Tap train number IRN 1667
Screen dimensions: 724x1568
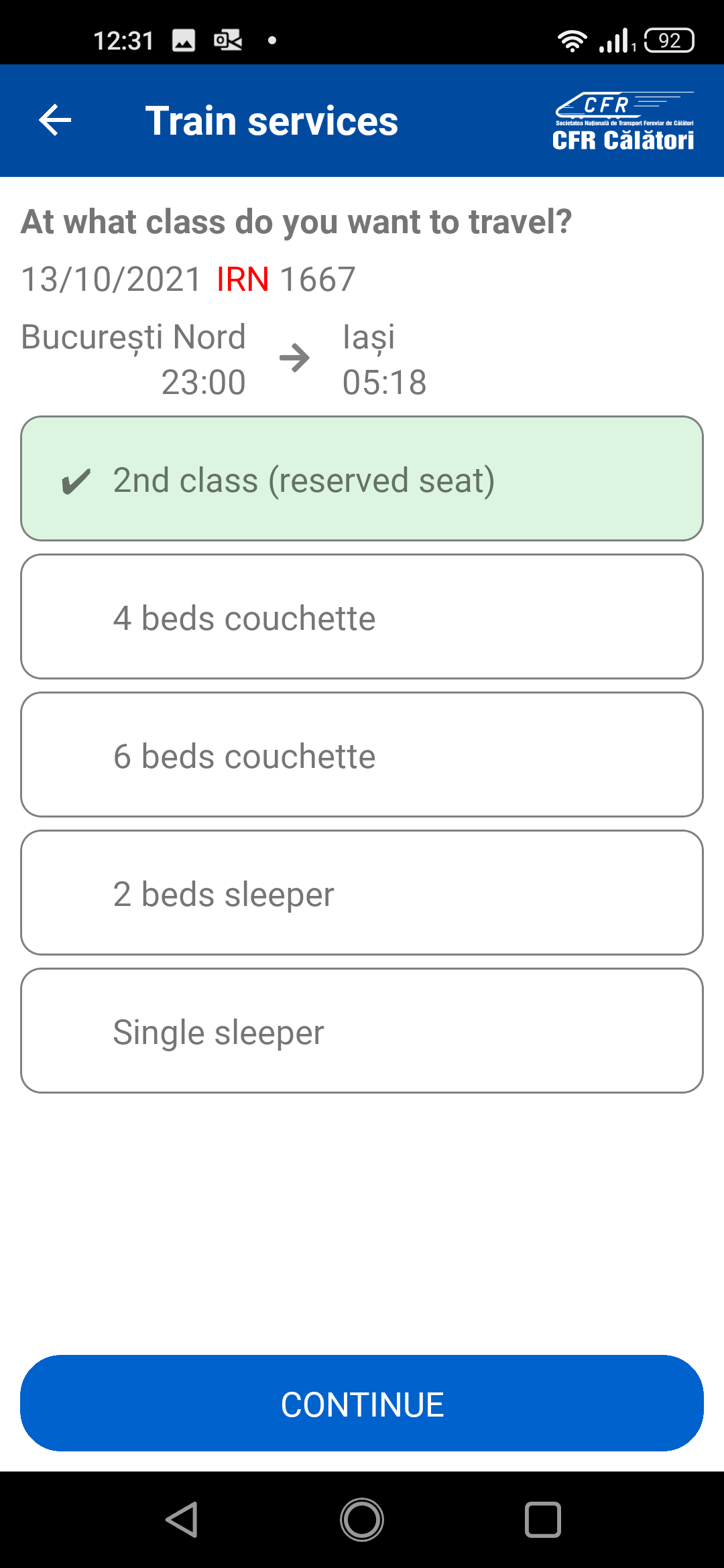286,279
